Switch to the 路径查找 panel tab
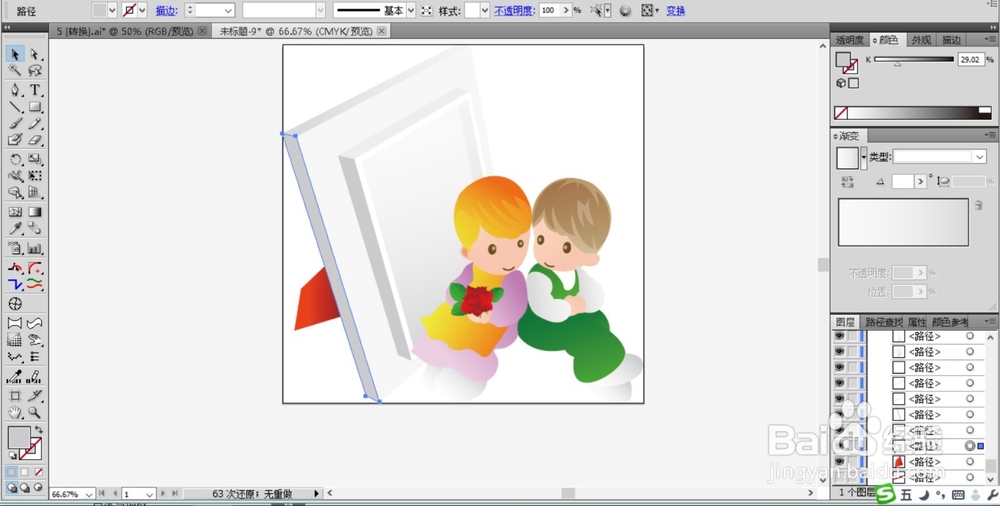1000x506 pixels. tap(883, 322)
